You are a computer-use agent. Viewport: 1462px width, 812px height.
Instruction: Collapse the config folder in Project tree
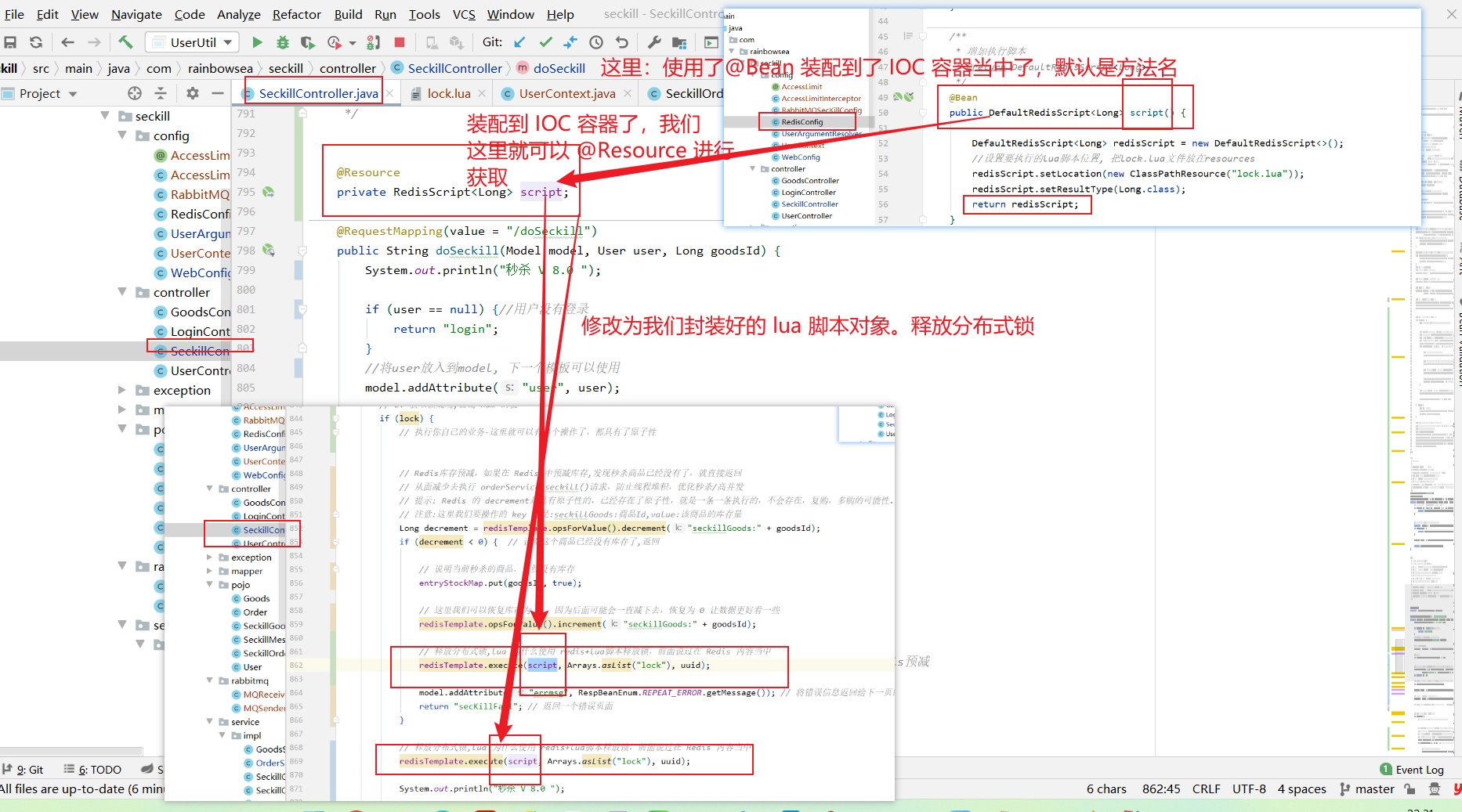123,135
